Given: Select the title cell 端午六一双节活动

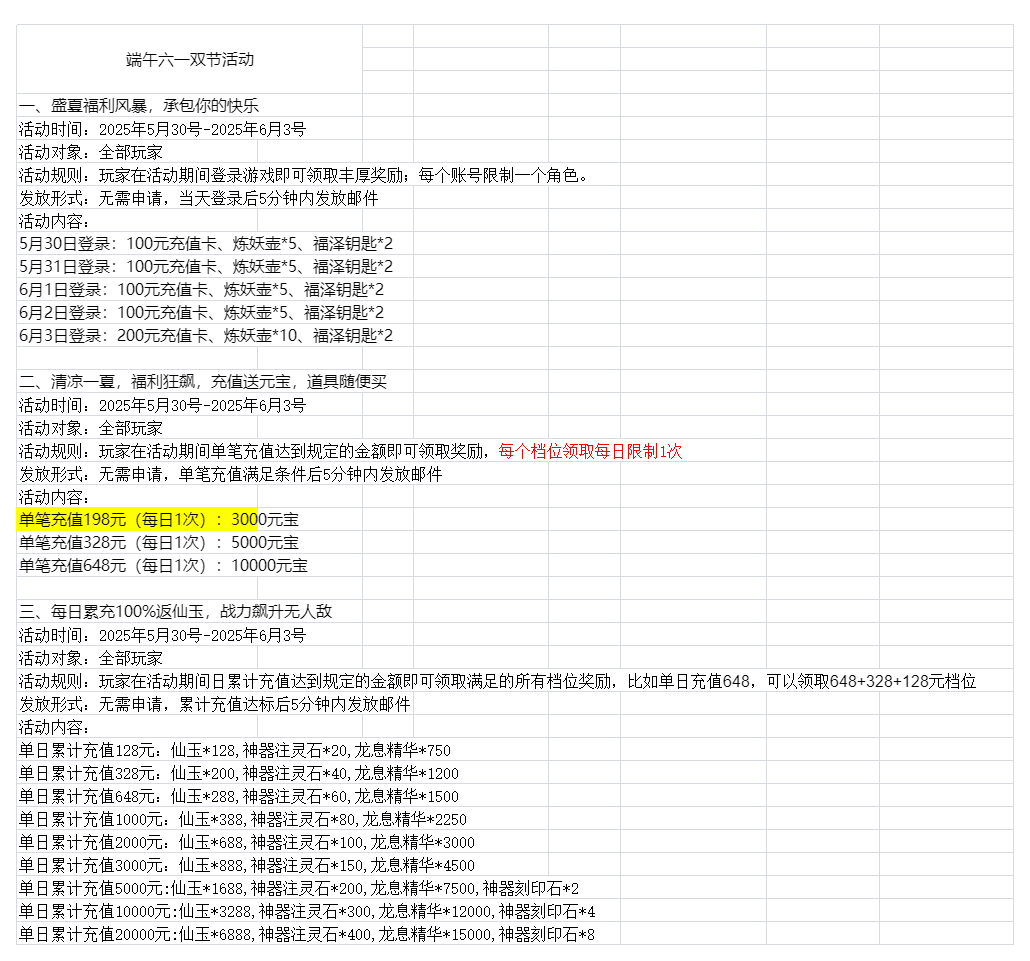Looking at the screenshot, I should [190, 60].
